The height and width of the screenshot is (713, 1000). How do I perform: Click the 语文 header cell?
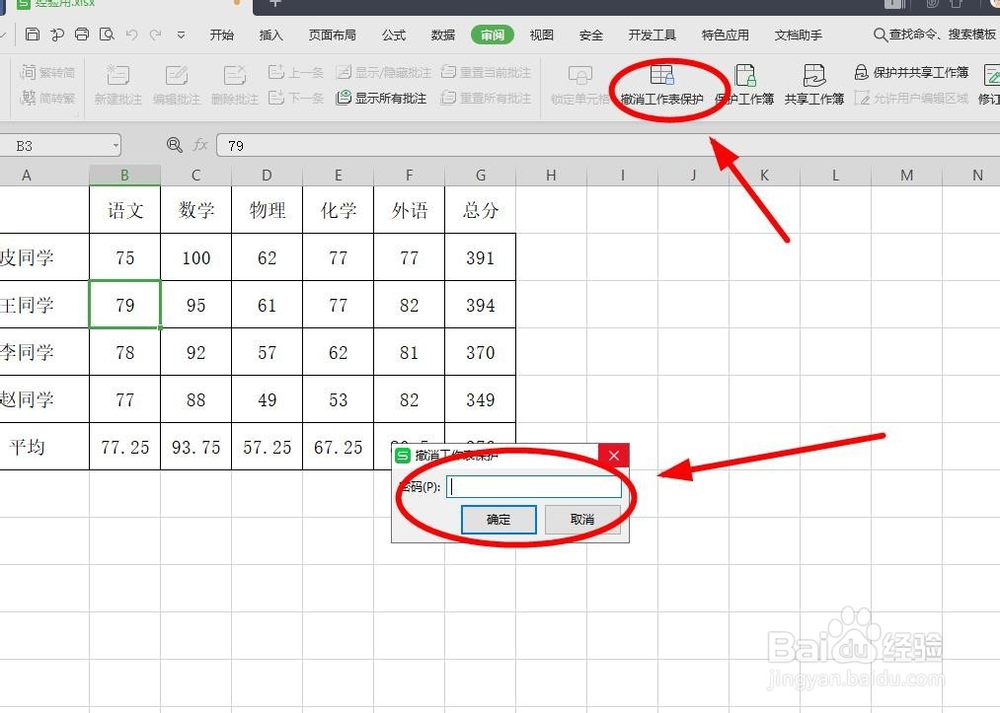125,210
